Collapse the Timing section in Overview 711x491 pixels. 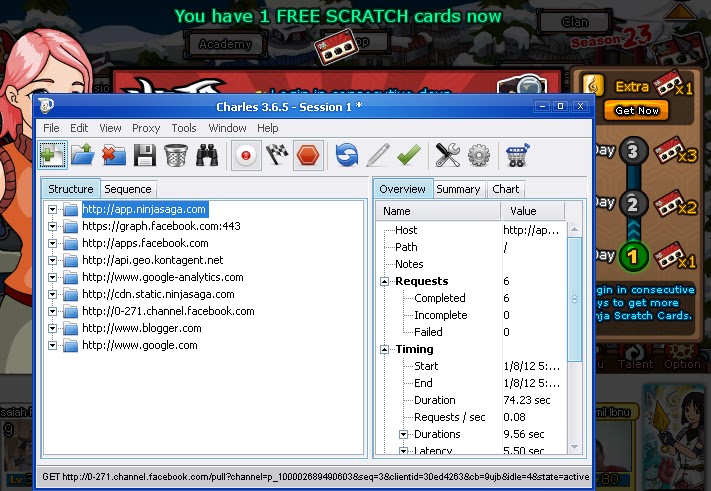pos(384,350)
